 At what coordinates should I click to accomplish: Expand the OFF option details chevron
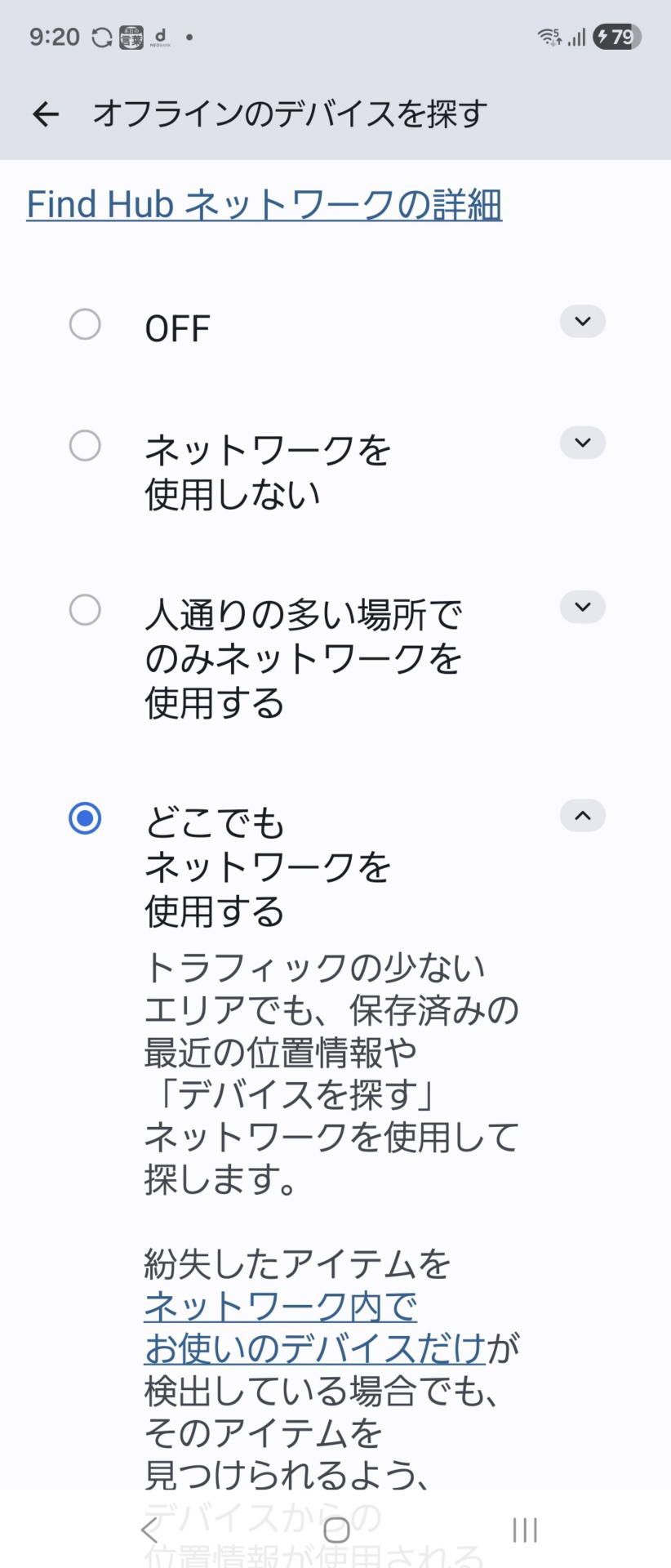click(582, 322)
